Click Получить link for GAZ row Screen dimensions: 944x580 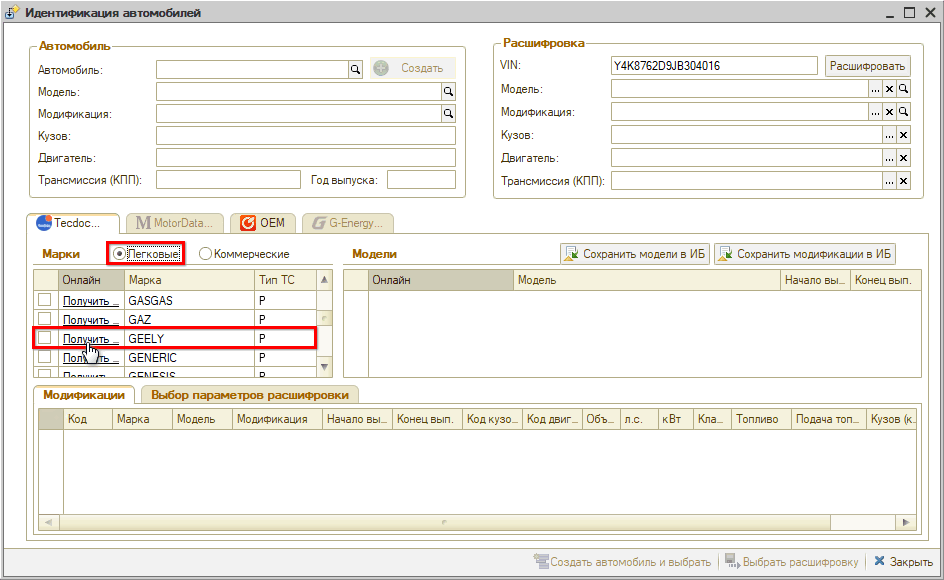[x=91, y=319]
